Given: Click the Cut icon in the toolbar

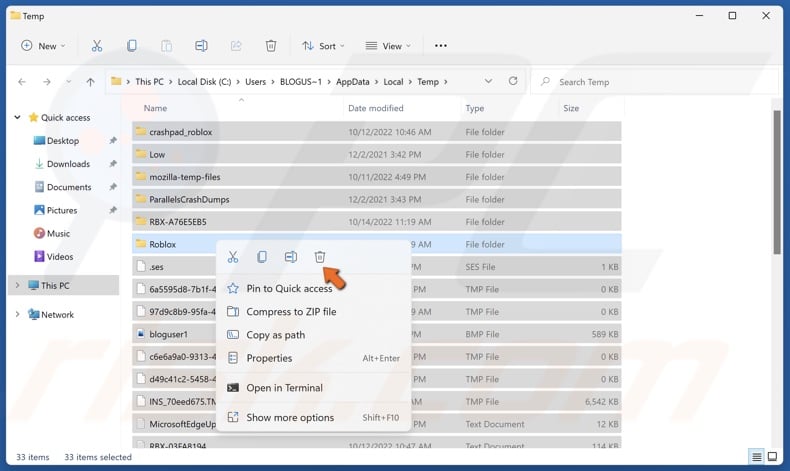Looking at the screenshot, I should (97, 46).
